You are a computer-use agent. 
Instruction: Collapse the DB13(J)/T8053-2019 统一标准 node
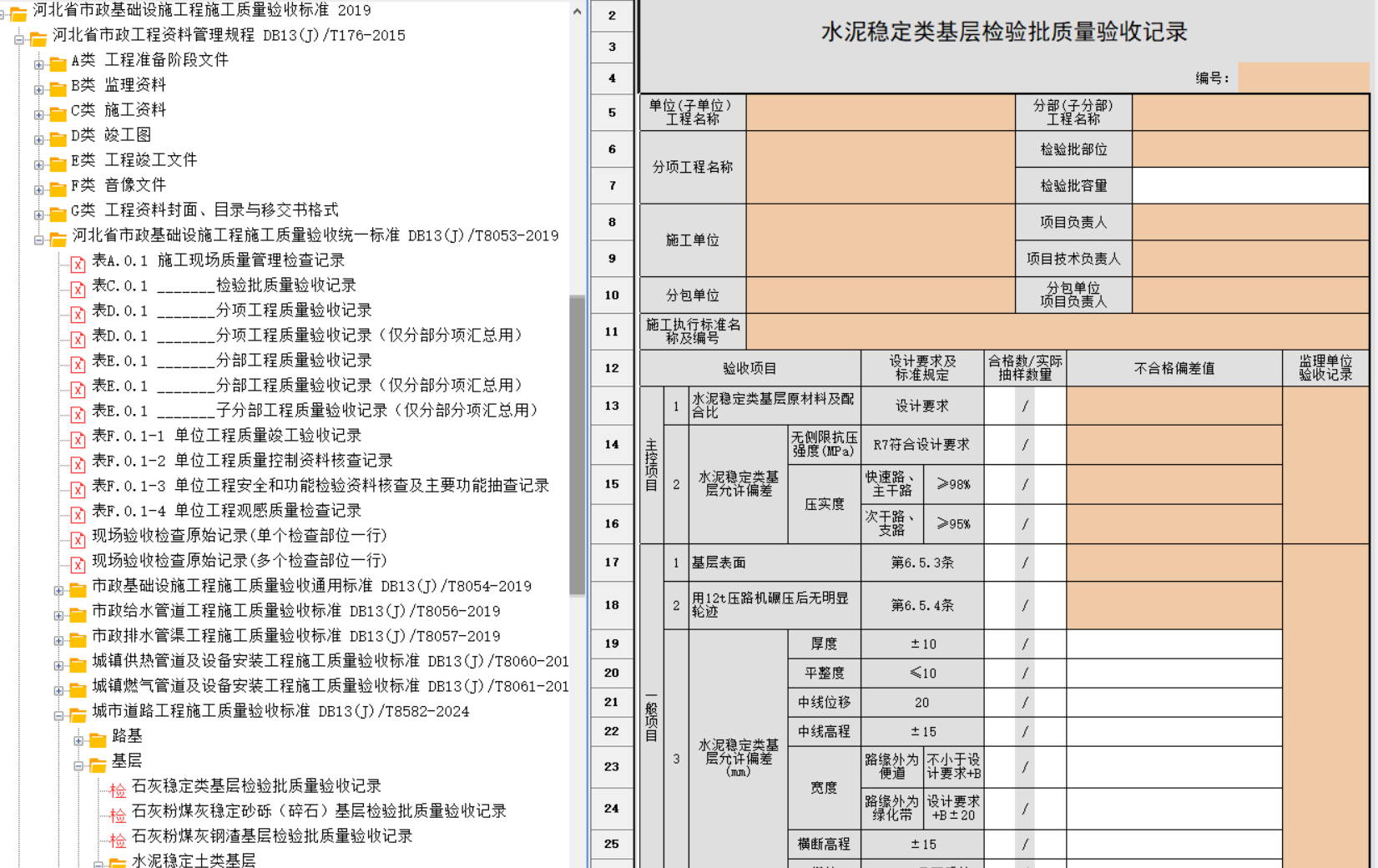38,240
